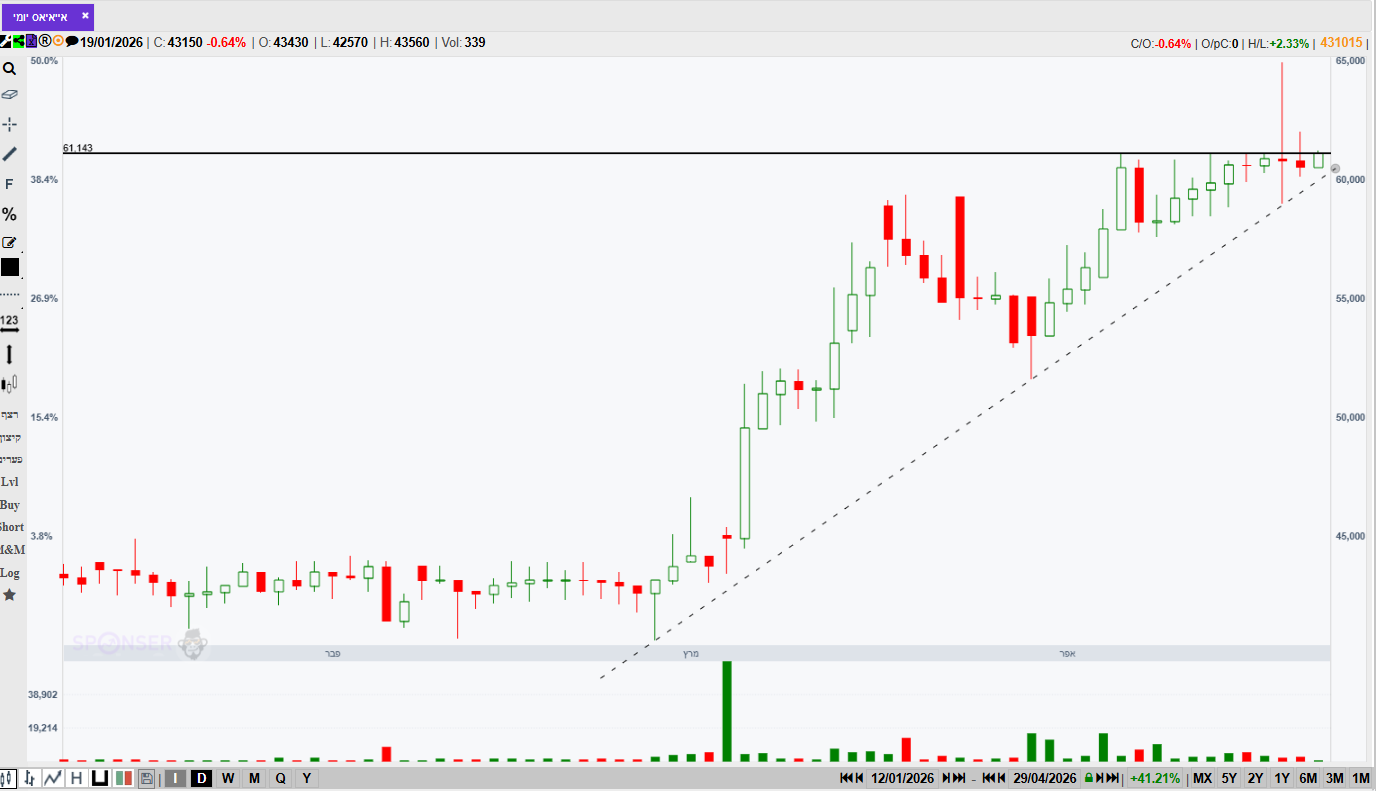This screenshot has height=791, width=1378.
Task: Expand the candle type dropdown in sidebar
Action: point(9,384)
